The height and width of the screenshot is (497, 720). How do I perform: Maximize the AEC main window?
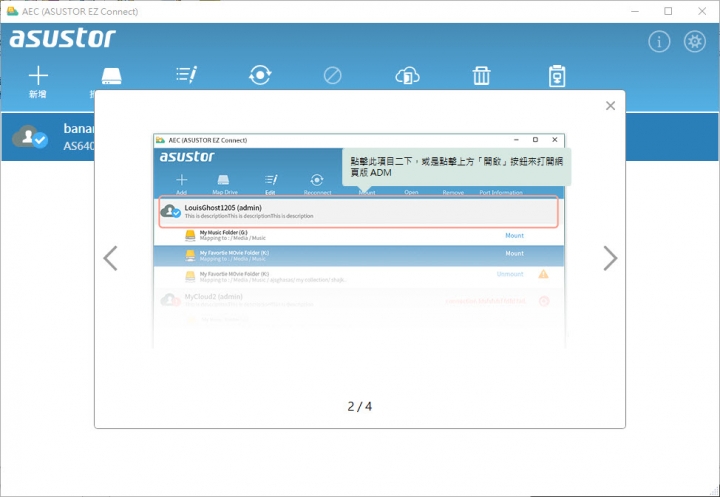pyautogui.click(x=668, y=11)
